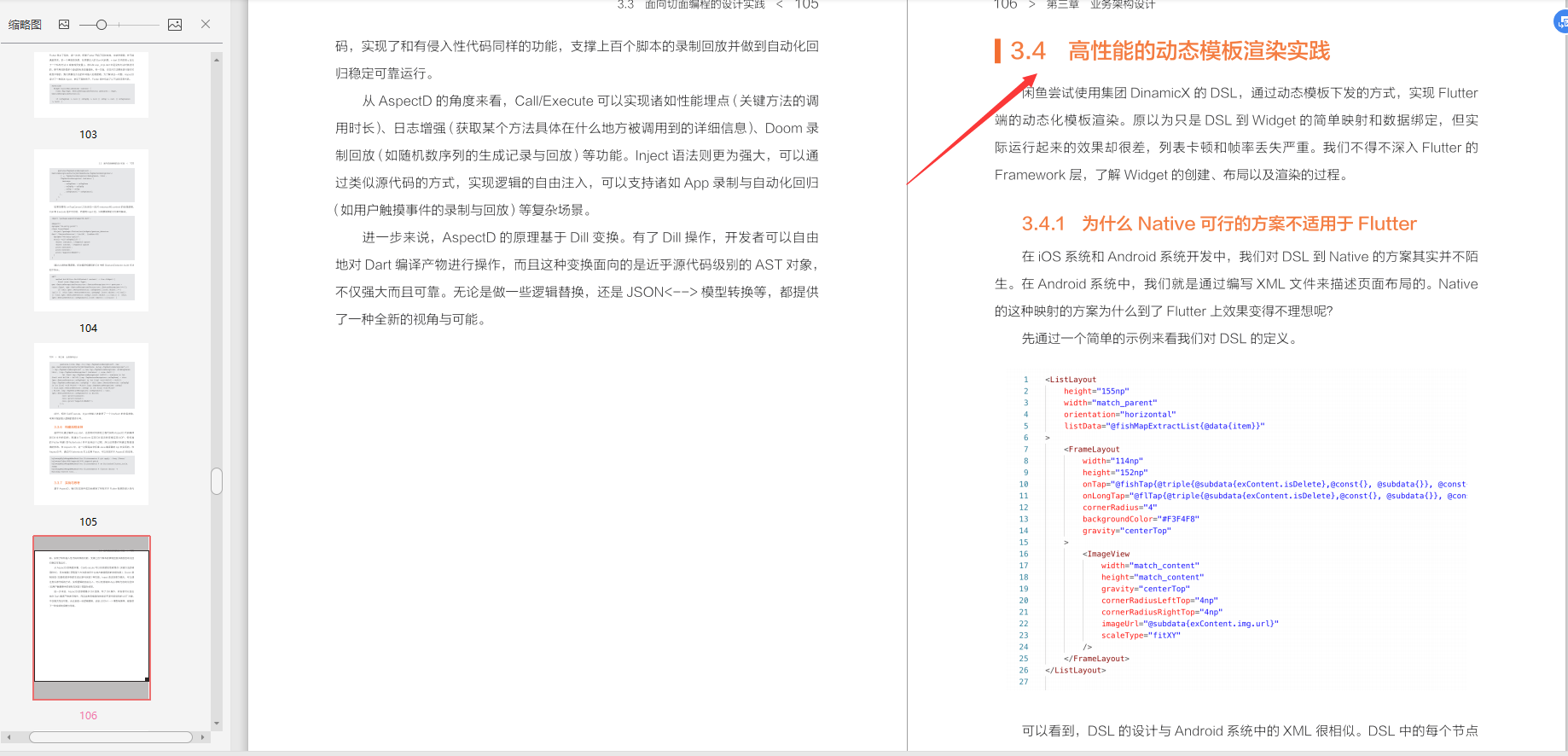Click the code line backgroundColor="#F3F4F8"
1568x756 pixels.
[1141, 519]
